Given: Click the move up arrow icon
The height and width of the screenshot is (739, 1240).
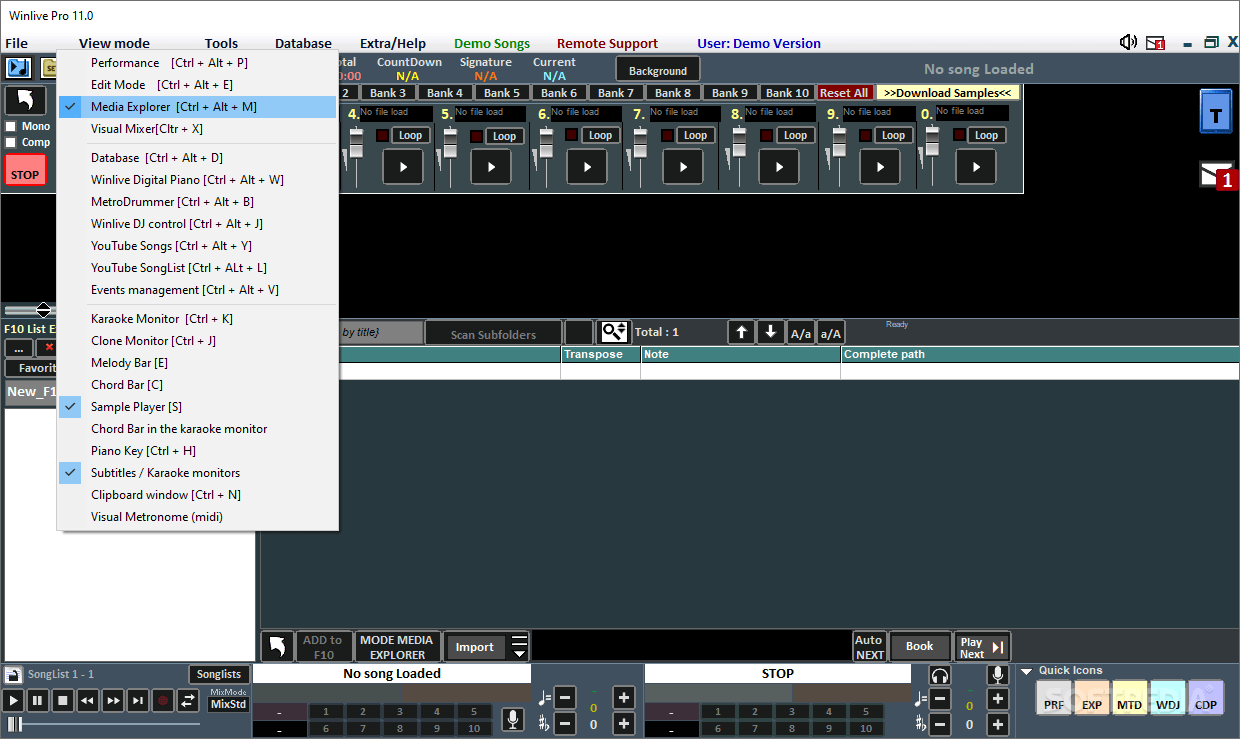Looking at the screenshot, I should click(x=740, y=332).
